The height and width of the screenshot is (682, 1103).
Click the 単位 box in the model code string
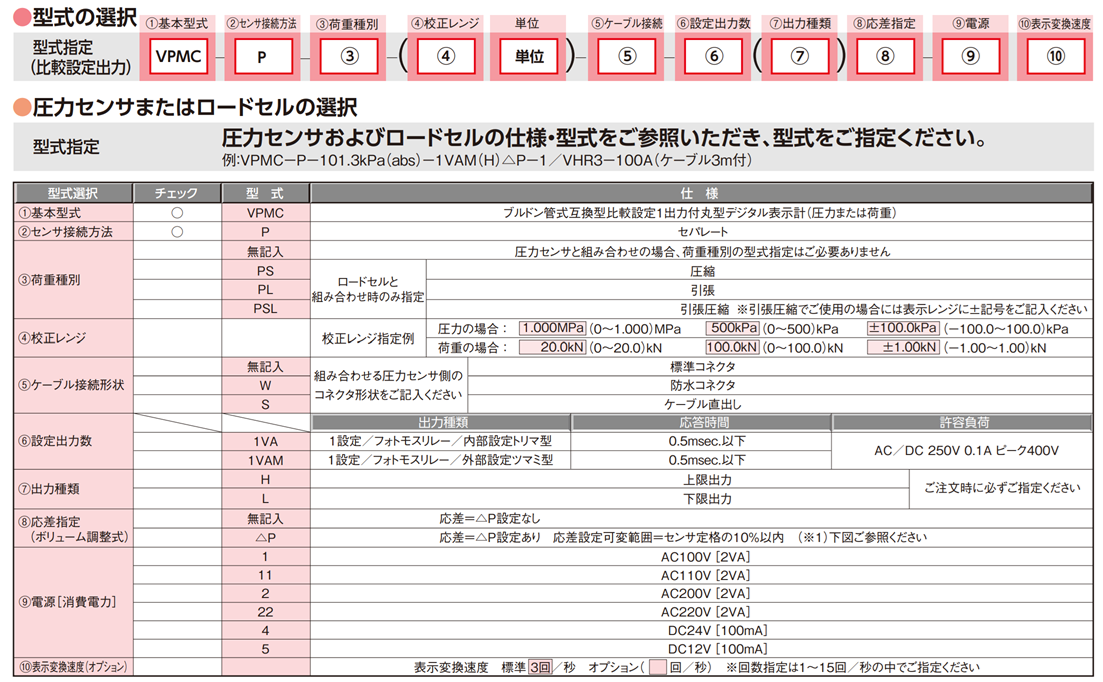[x=529, y=56]
